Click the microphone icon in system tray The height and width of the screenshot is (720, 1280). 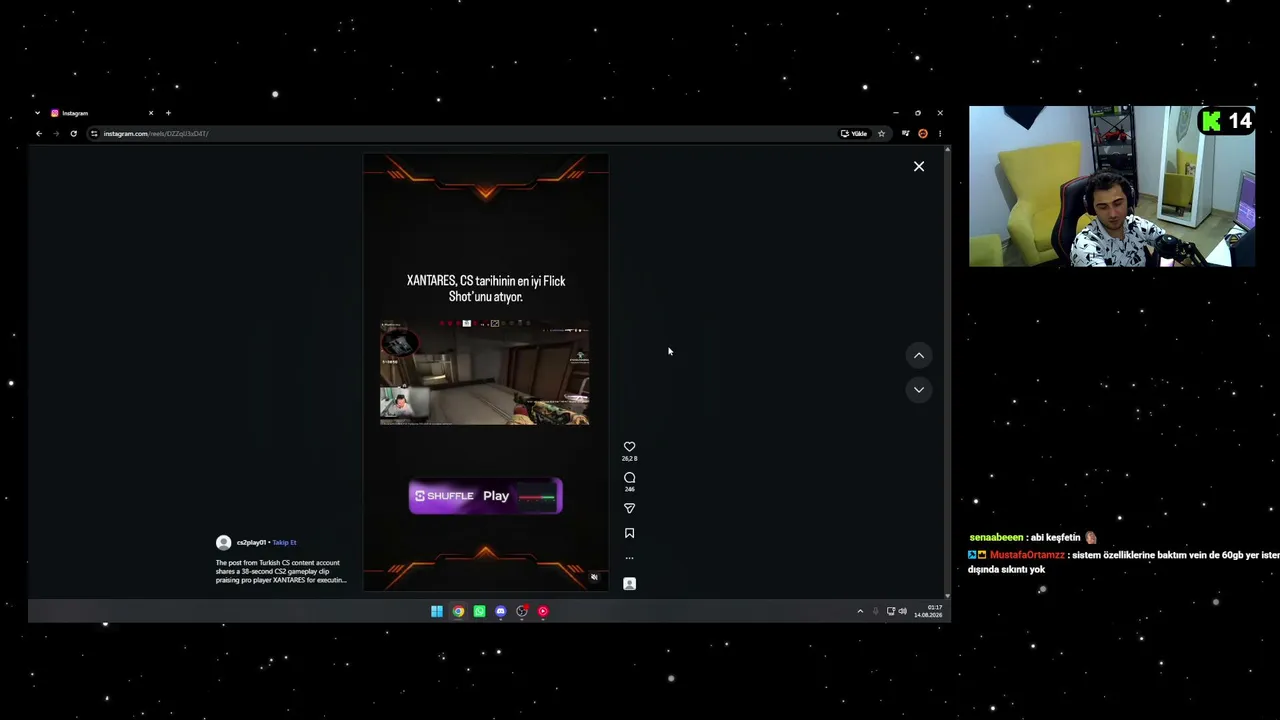tap(876, 611)
